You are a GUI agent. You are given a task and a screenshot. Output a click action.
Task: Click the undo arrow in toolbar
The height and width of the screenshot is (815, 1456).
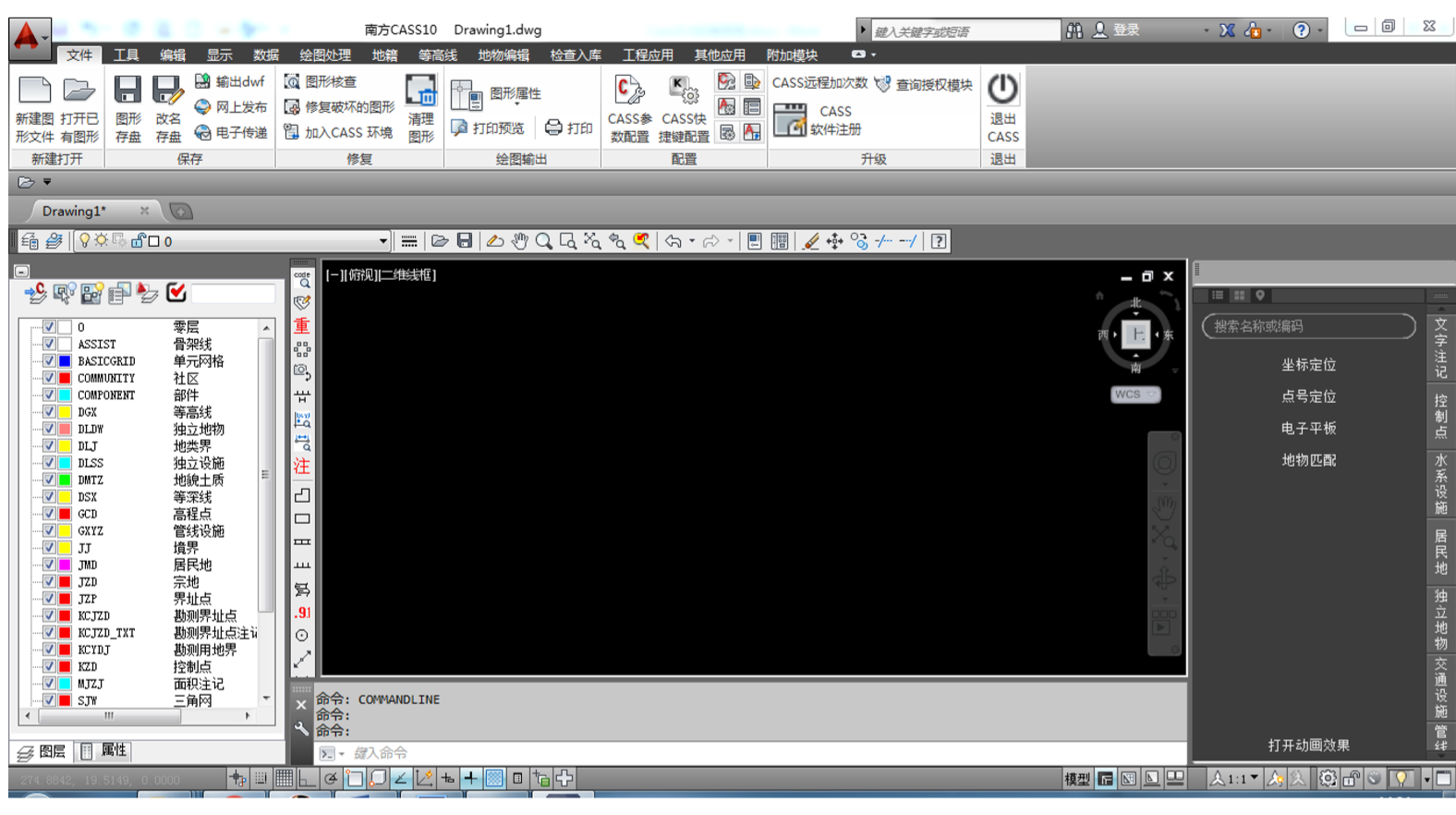673,241
